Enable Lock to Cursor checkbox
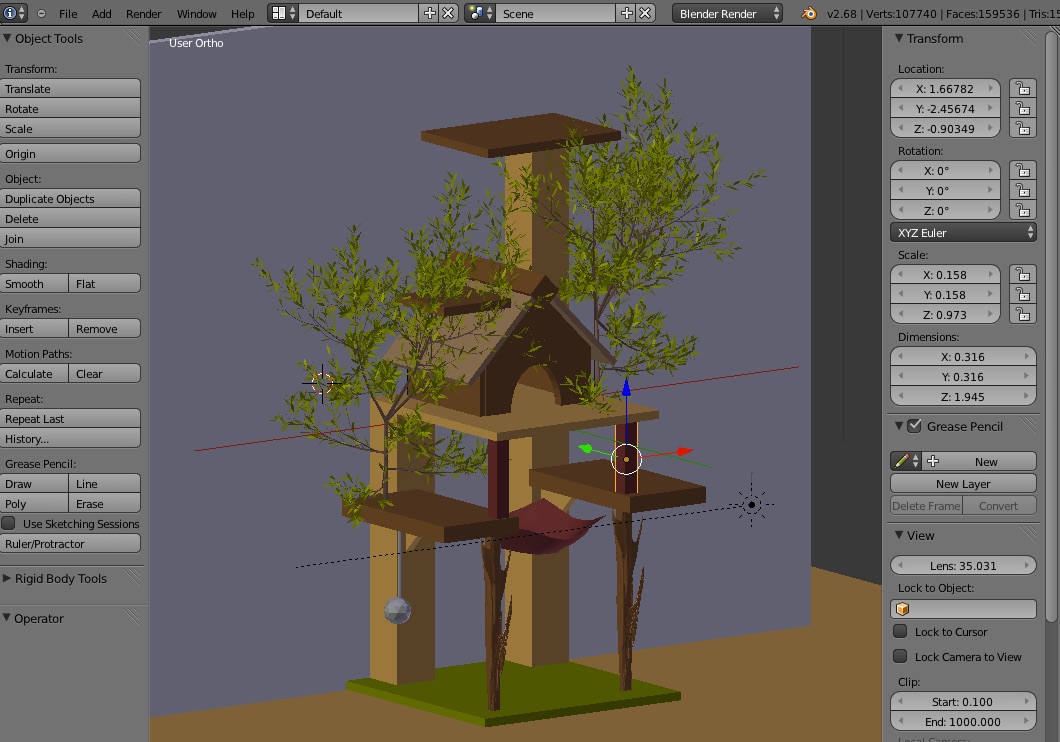The image size is (1060, 742). [900, 631]
